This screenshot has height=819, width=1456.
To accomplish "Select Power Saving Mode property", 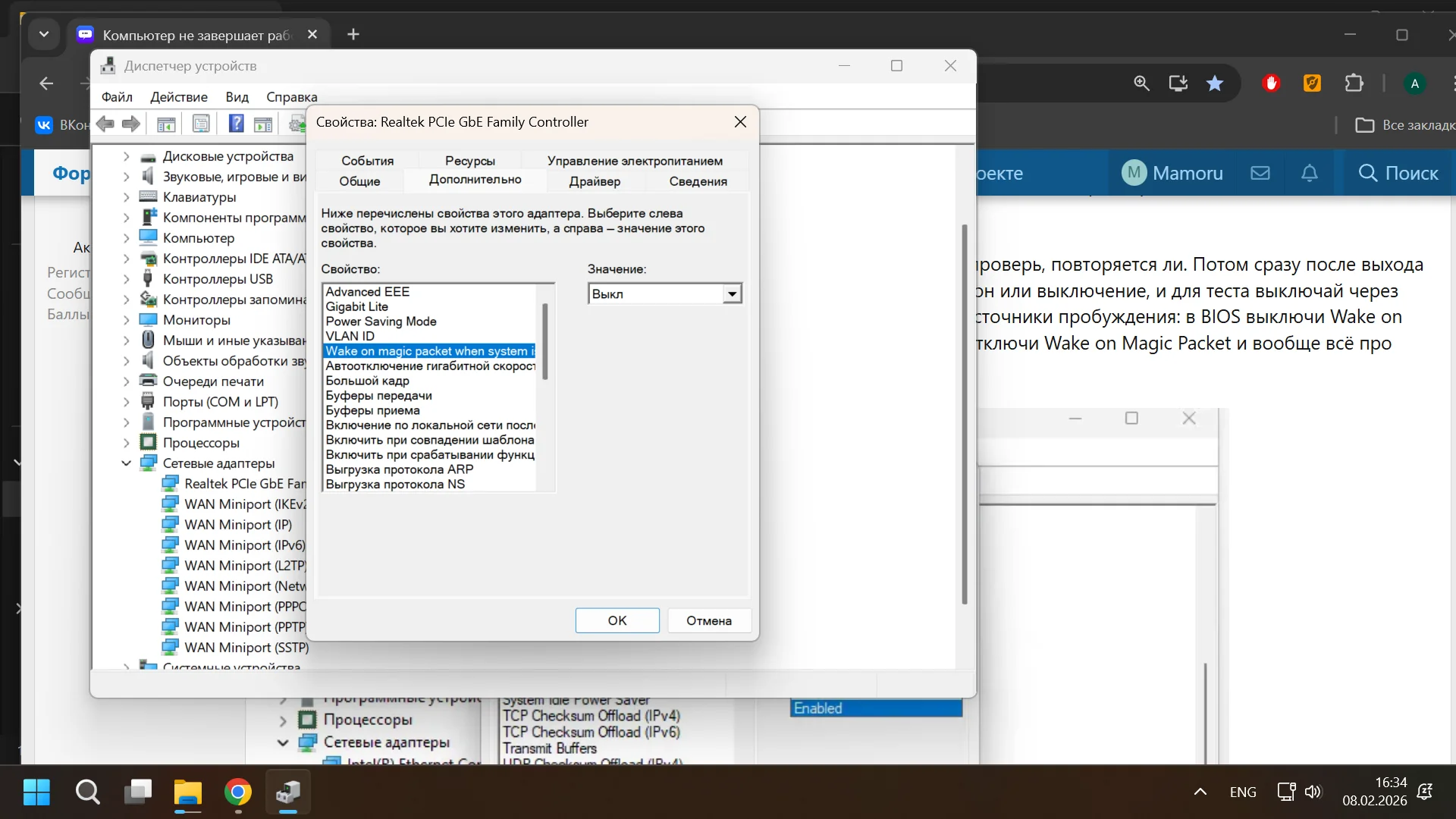I will [x=381, y=322].
